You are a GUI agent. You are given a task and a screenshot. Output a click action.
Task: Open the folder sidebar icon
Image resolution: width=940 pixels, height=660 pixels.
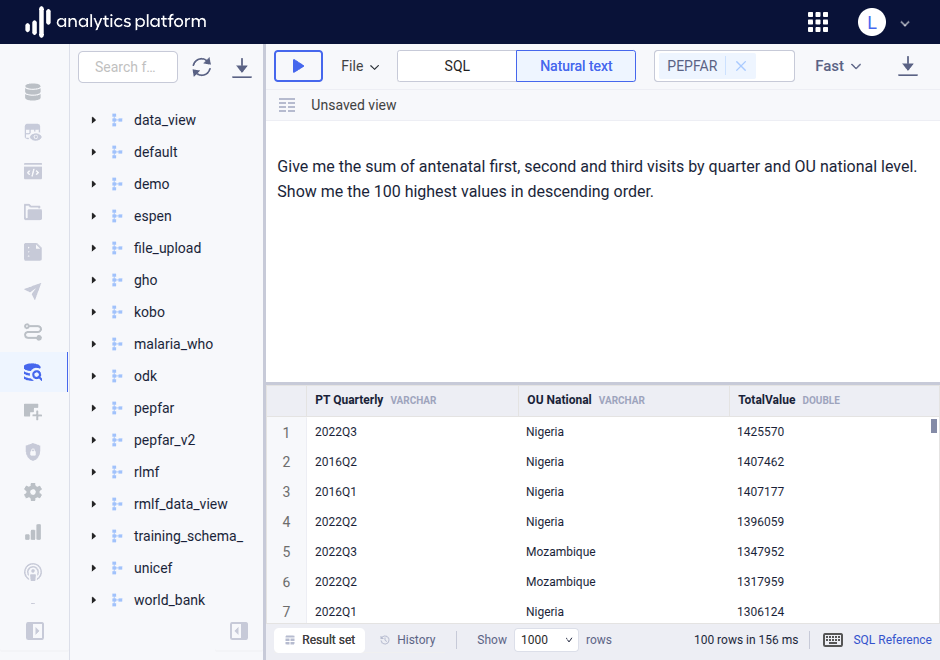tap(33, 212)
